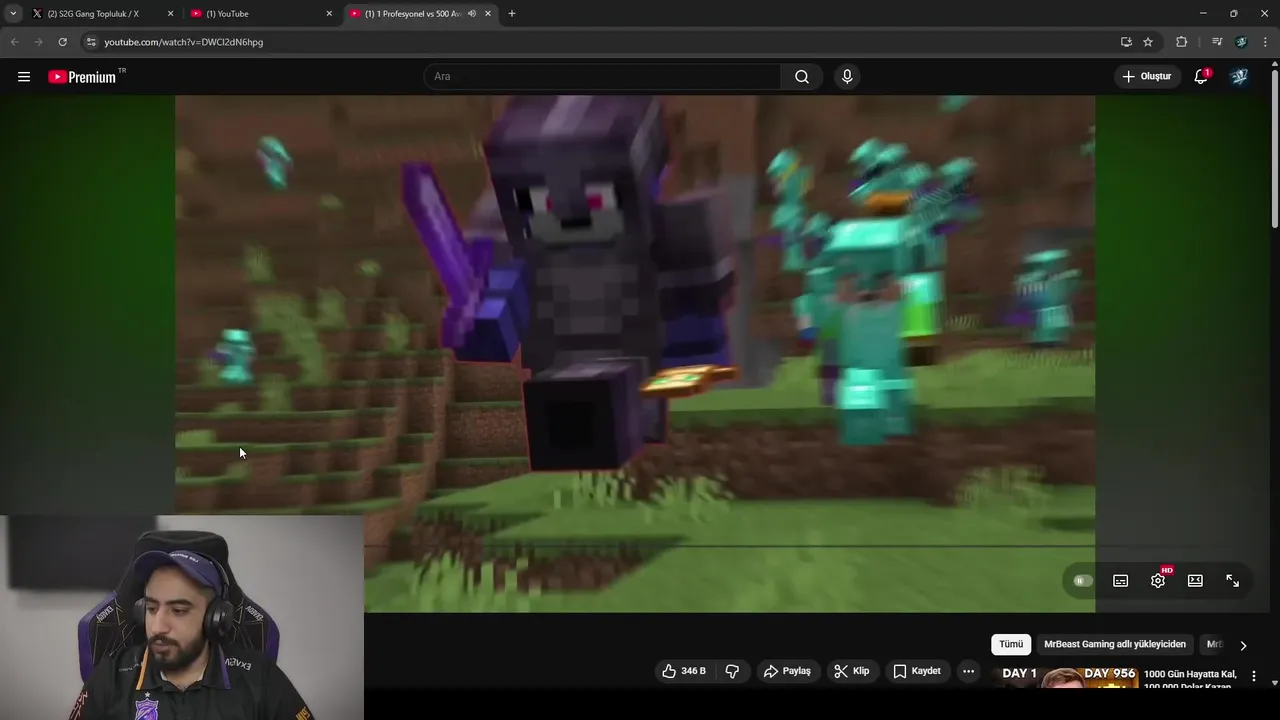Switch the player to theater mode
The width and height of the screenshot is (1280, 720).
pyautogui.click(x=1195, y=581)
